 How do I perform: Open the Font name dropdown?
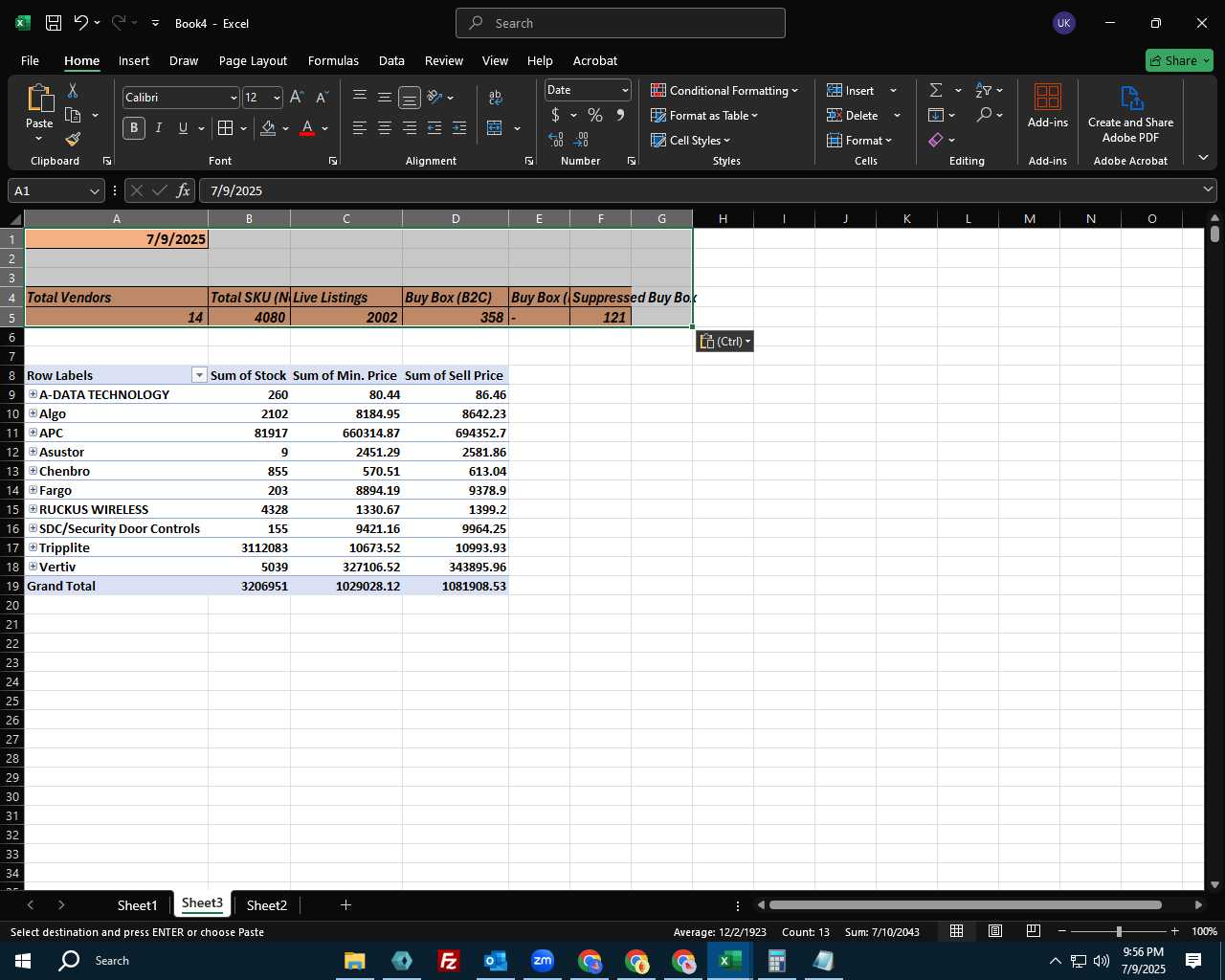tap(233, 98)
